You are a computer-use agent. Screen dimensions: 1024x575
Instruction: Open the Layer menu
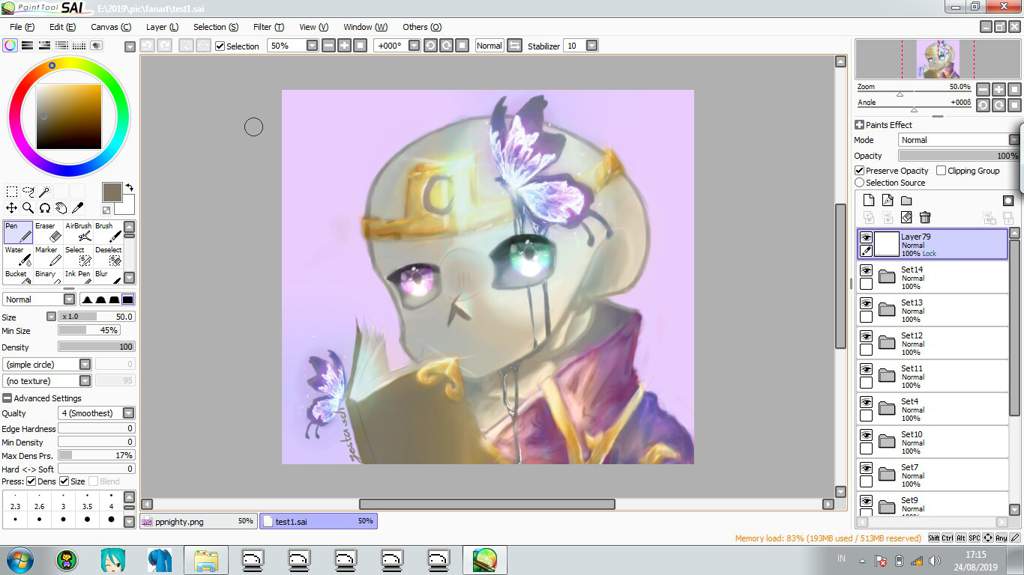click(x=162, y=27)
